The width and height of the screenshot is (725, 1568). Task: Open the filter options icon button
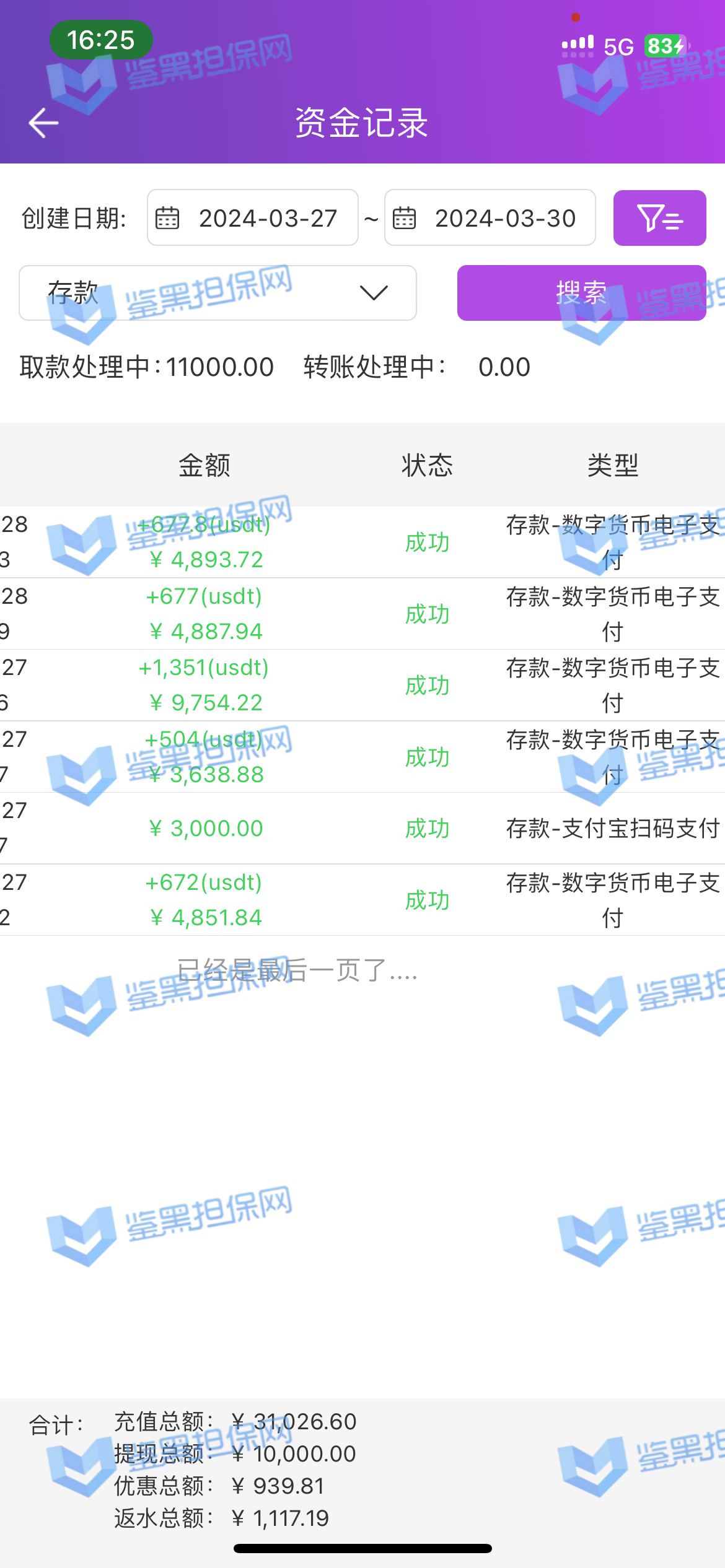tap(659, 218)
